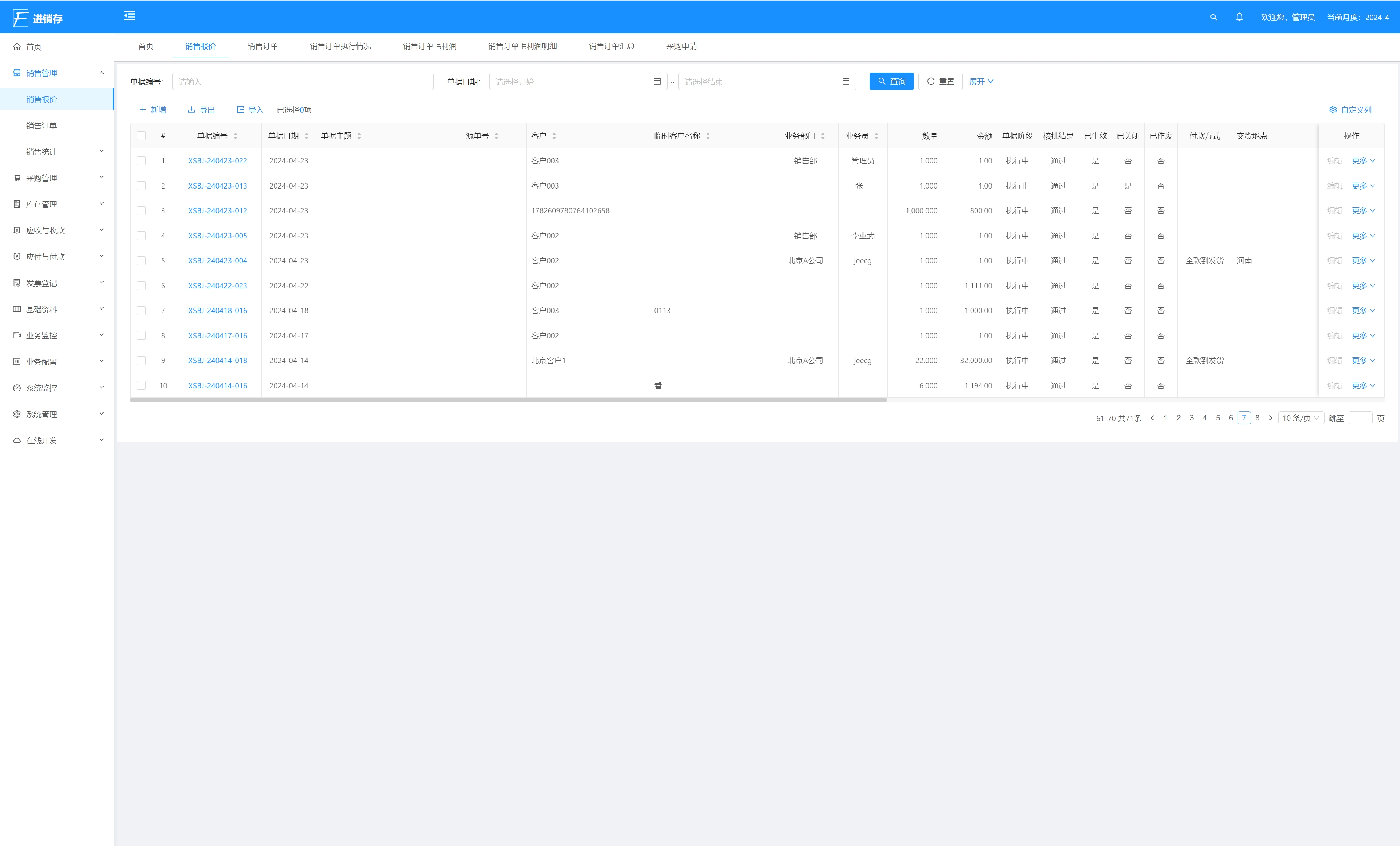Sort by 业务部门 column sorter
This screenshot has width=1400, height=846.
(x=823, y=136)
